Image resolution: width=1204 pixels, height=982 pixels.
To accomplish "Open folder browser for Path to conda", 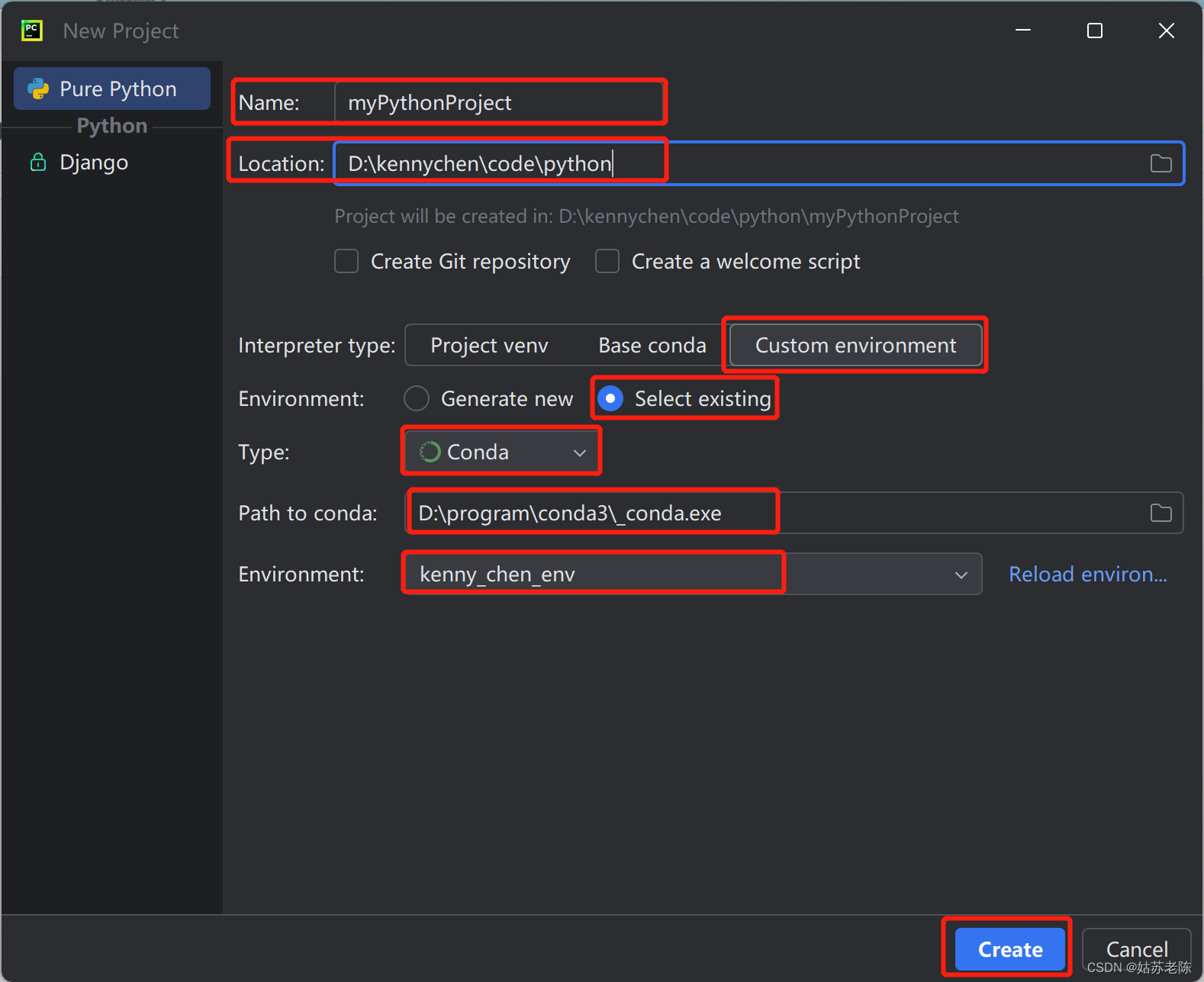I will coord(1161,513).
